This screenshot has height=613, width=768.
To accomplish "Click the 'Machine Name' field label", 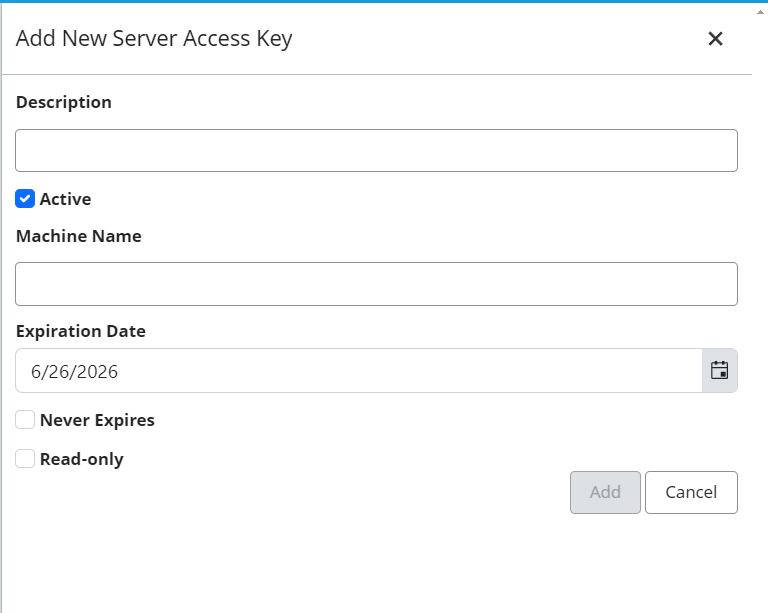I will click(79, 236).
